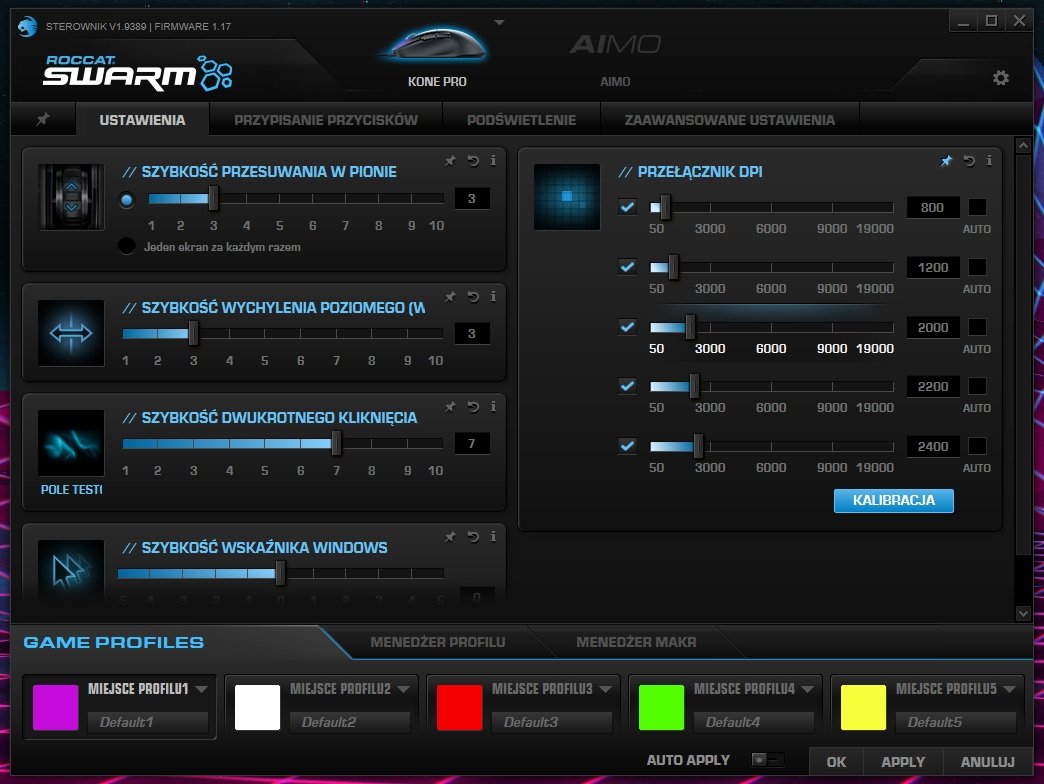Show info for vertical scroll speed

[x=493, y=160]
